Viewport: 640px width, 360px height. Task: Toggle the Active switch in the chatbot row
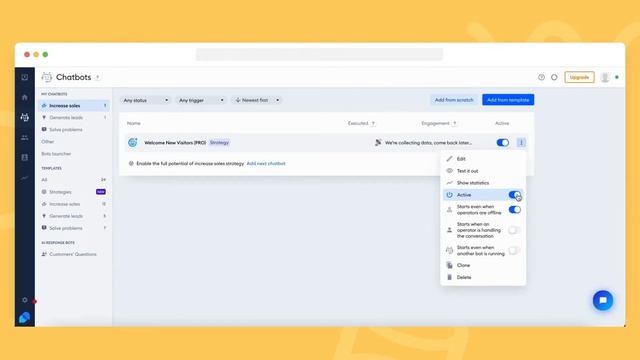(503, 142)
